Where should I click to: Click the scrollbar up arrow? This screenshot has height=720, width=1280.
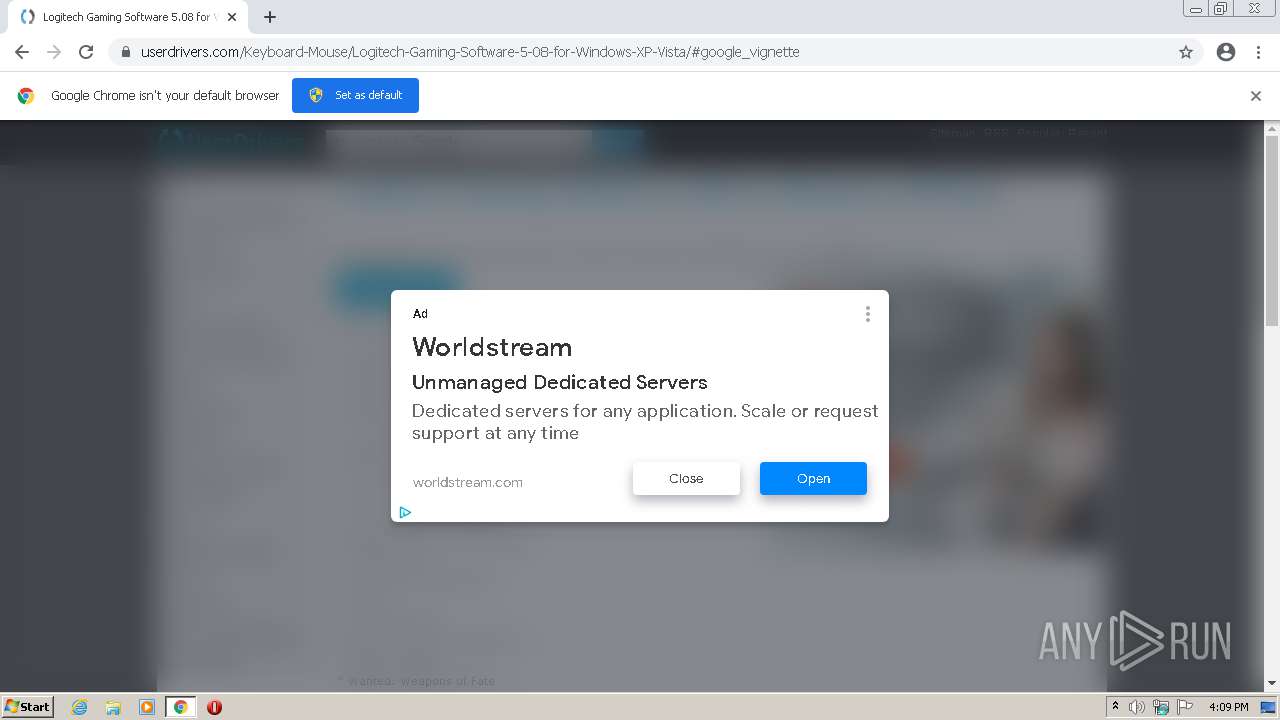1272,128
